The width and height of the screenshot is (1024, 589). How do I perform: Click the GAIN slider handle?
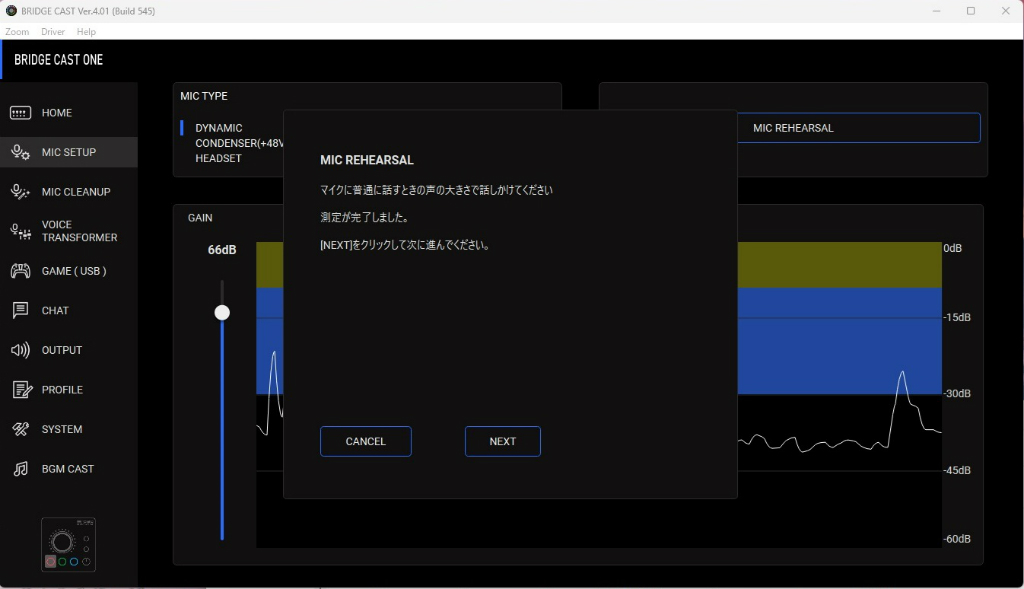coord(222,313)
